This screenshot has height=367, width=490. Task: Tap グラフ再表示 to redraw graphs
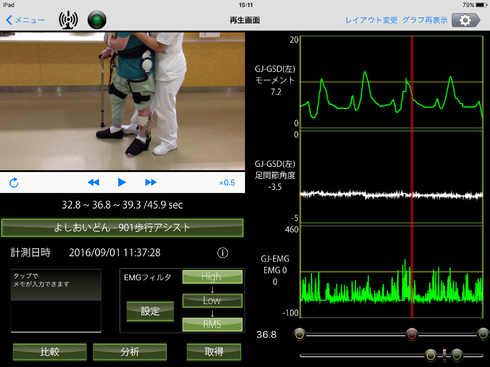point(425,20)
